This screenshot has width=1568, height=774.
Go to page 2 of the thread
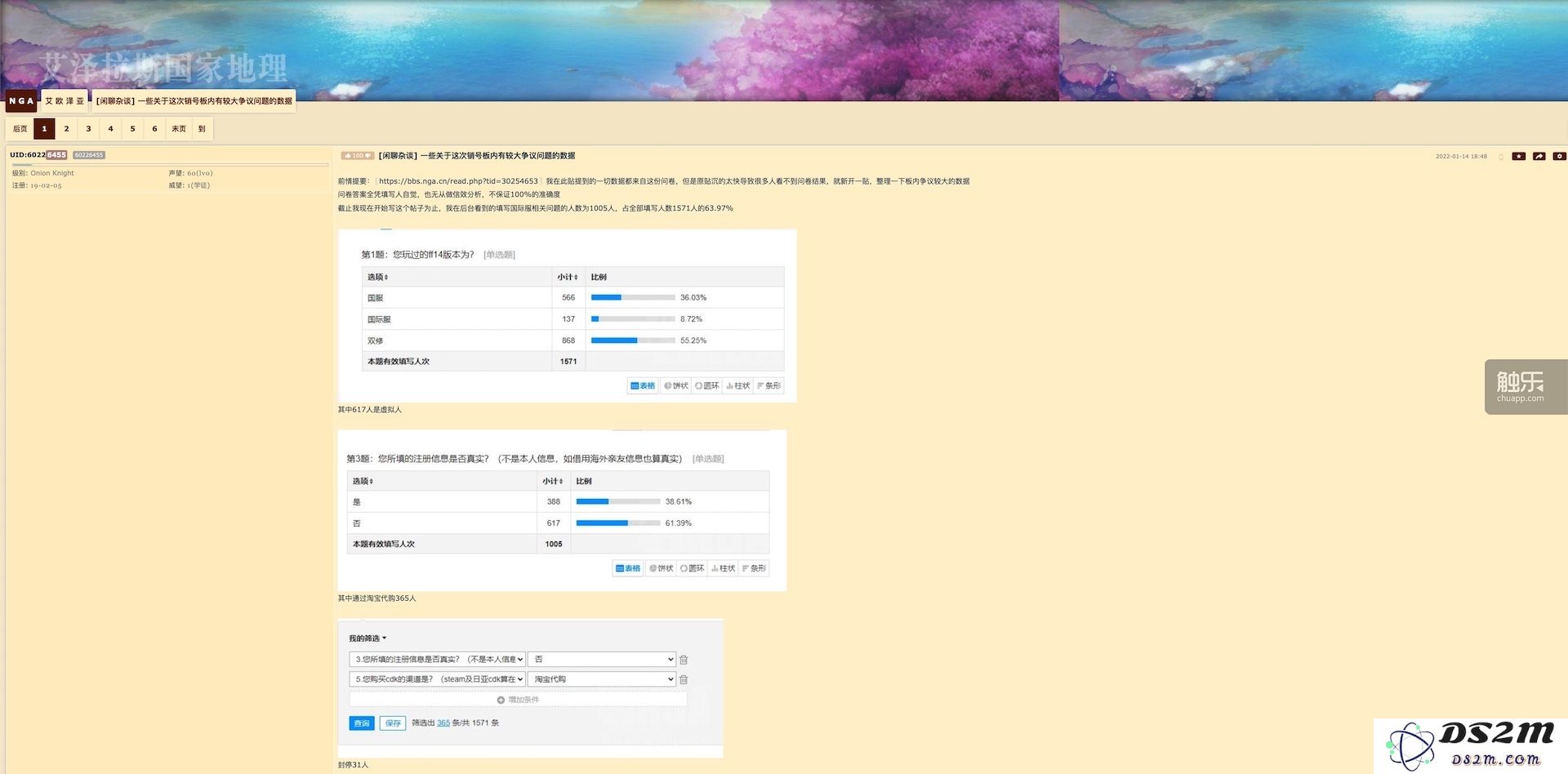pos(66,128)
